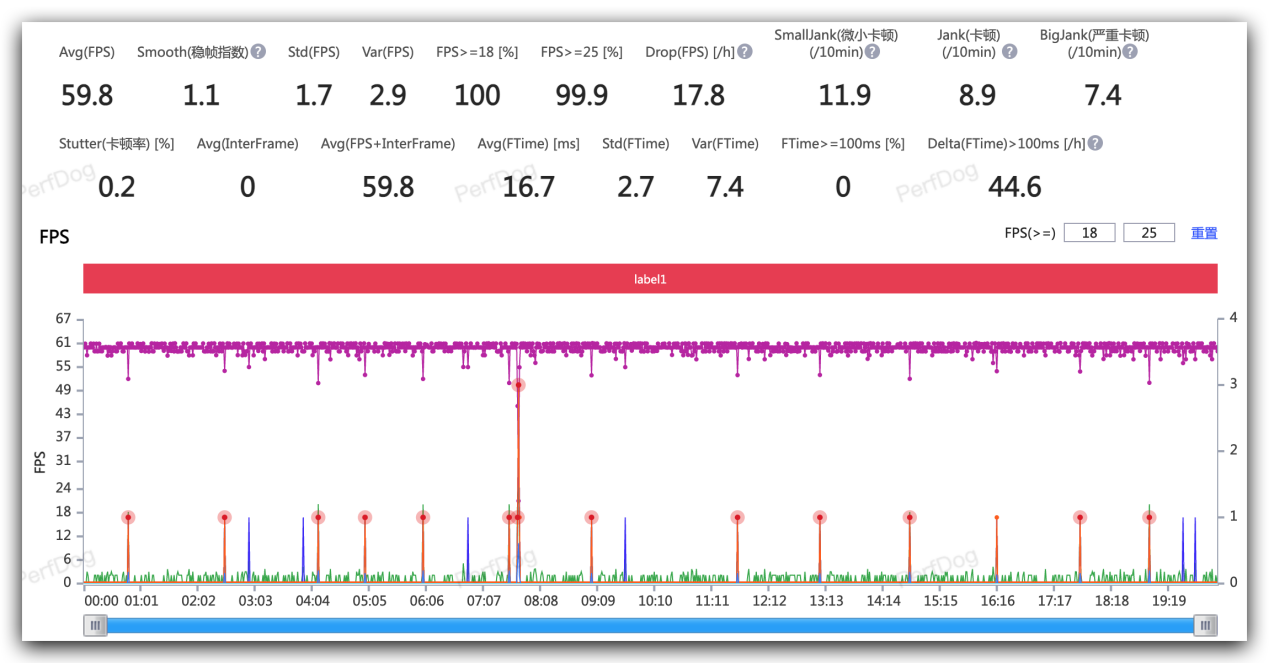Click the jank marker at the tall spike peak
This screenshot has height=663, width=1269.
[518, 385]
